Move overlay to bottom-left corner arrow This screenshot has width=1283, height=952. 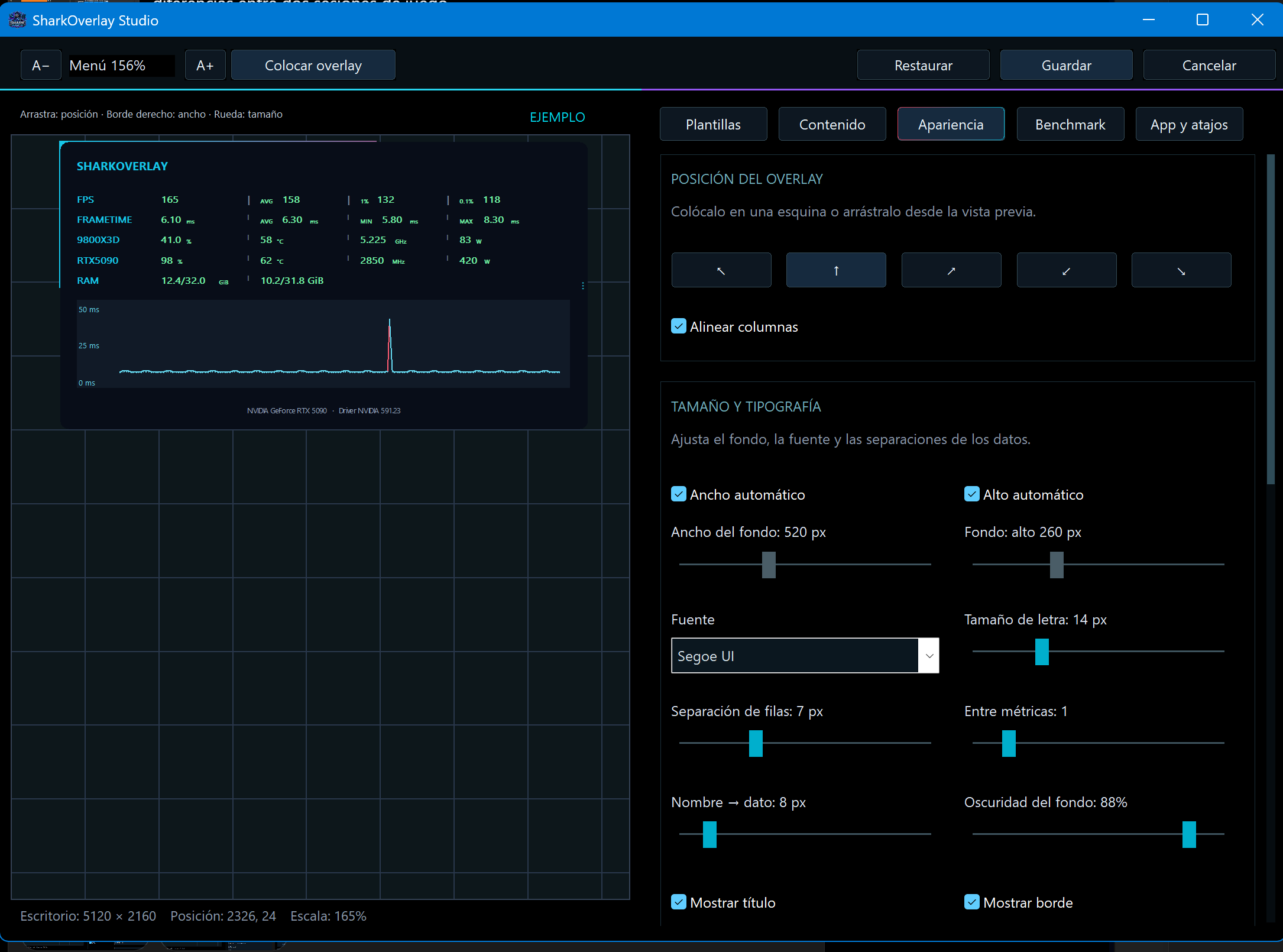pos(1066,270)
